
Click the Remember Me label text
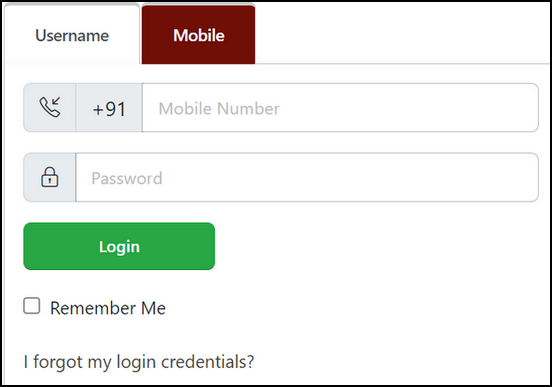tap(108, 308)
